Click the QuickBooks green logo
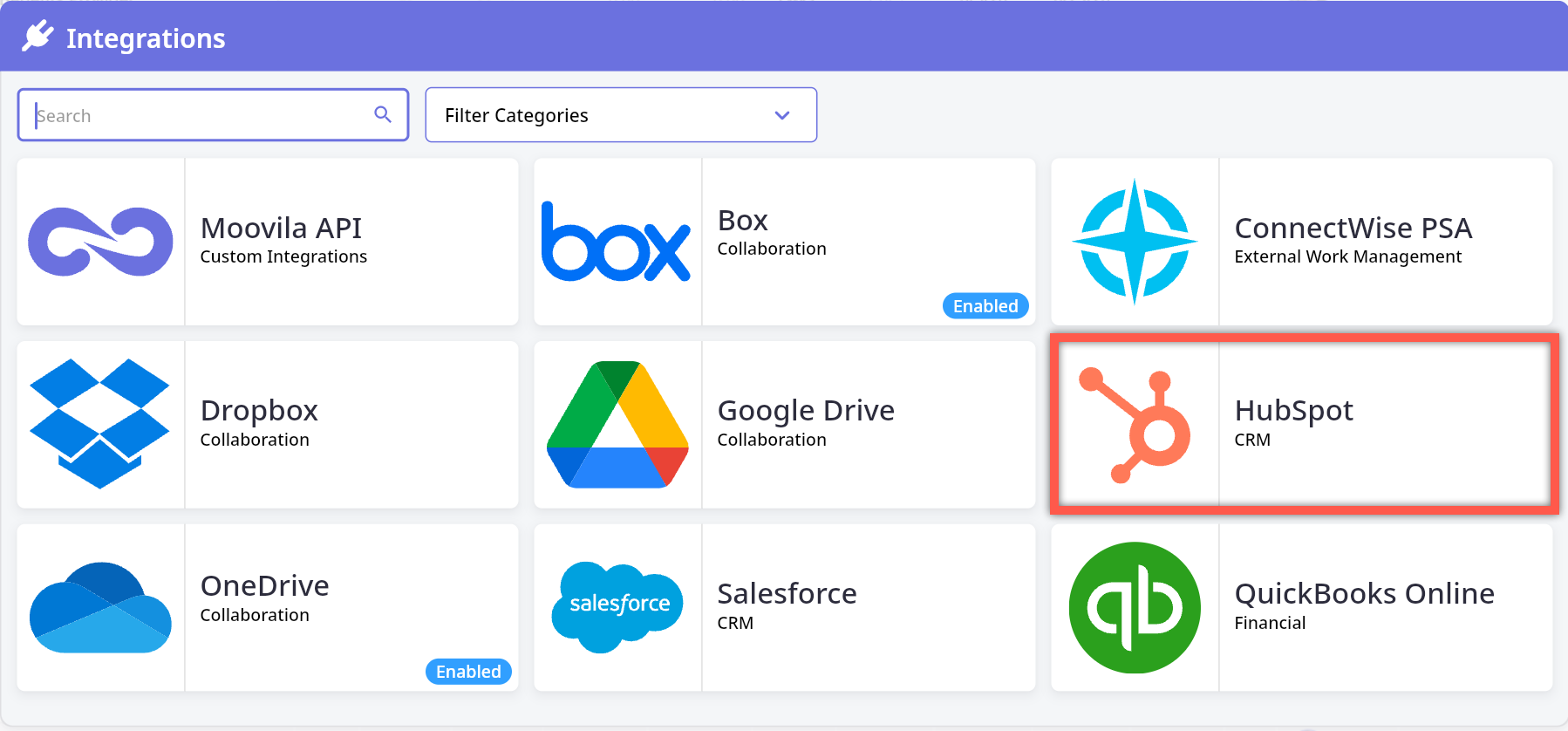The height and width of the screenshot is (731, 1568). click(1135, 608)
